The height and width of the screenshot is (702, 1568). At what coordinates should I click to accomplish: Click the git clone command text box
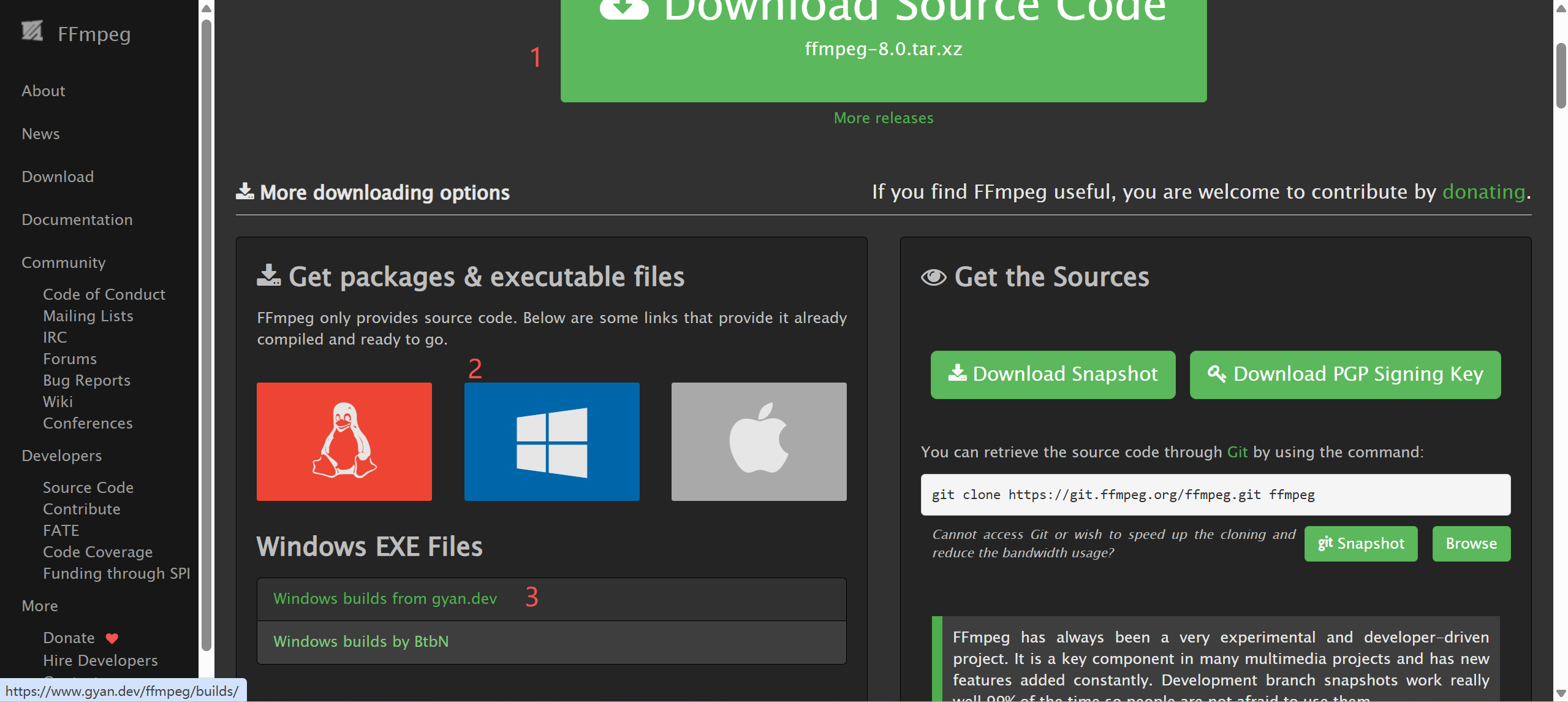click(1215, 495)
